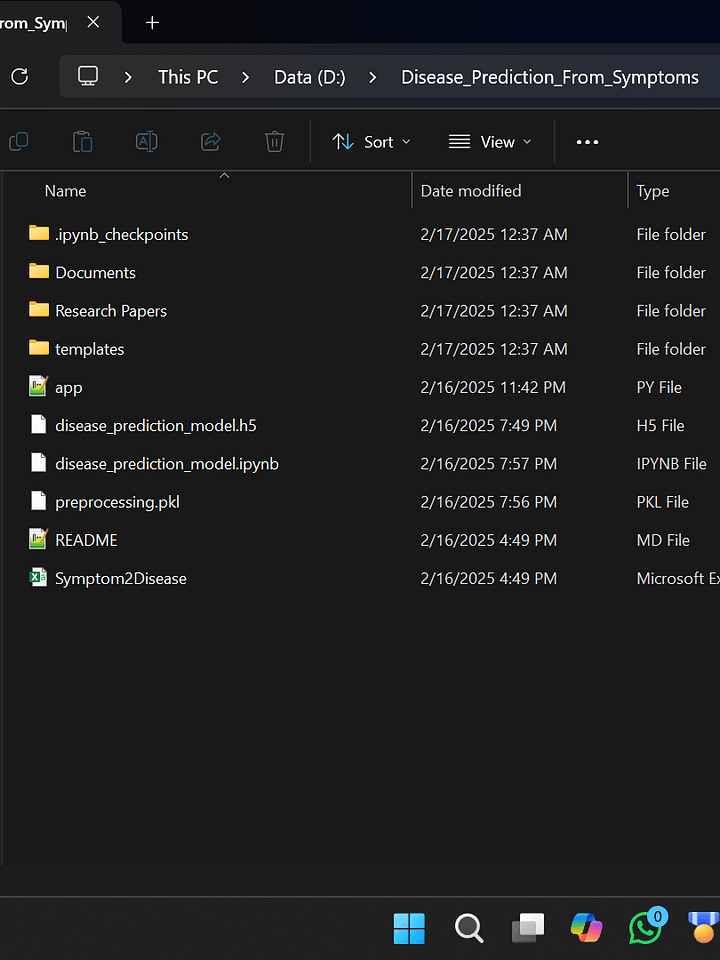This screenshot has height=960, width=720.
Task: Select the README file icon
Action: 39,539
